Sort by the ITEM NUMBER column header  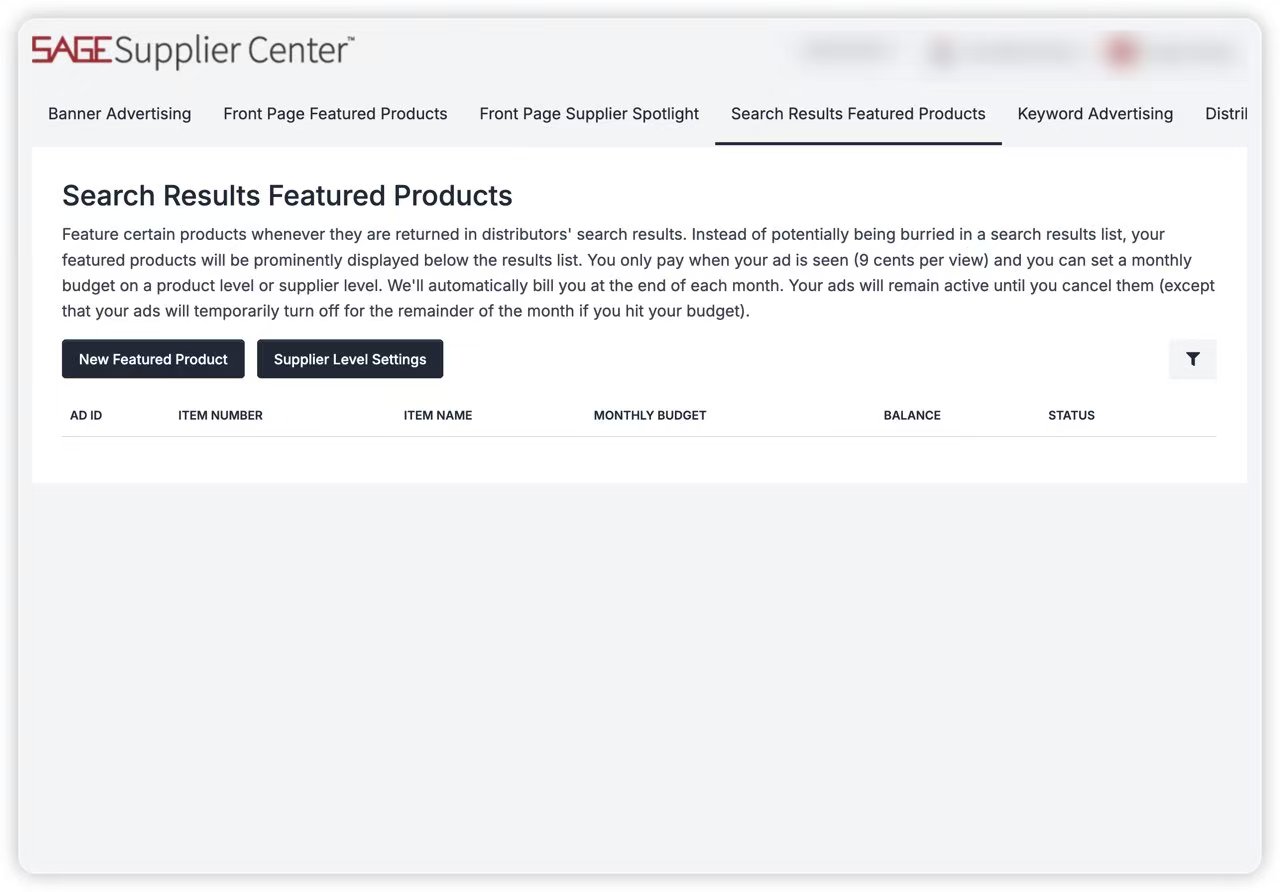pyautogui.click(x=220, y=416)
